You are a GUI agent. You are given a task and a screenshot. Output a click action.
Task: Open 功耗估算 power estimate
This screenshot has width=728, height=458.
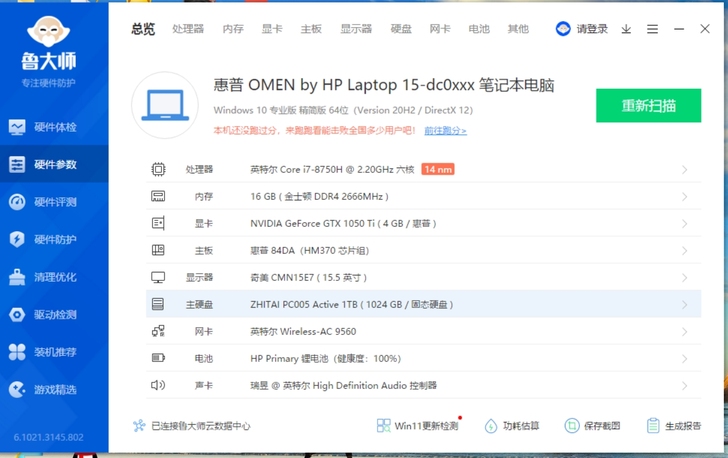(512, 425)
